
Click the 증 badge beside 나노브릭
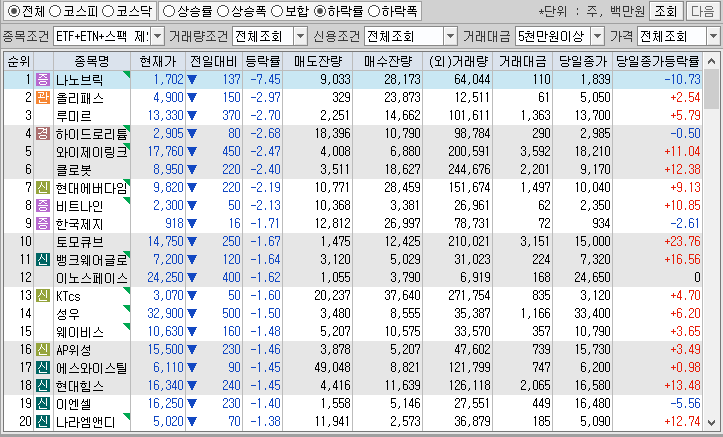[43, 79]
